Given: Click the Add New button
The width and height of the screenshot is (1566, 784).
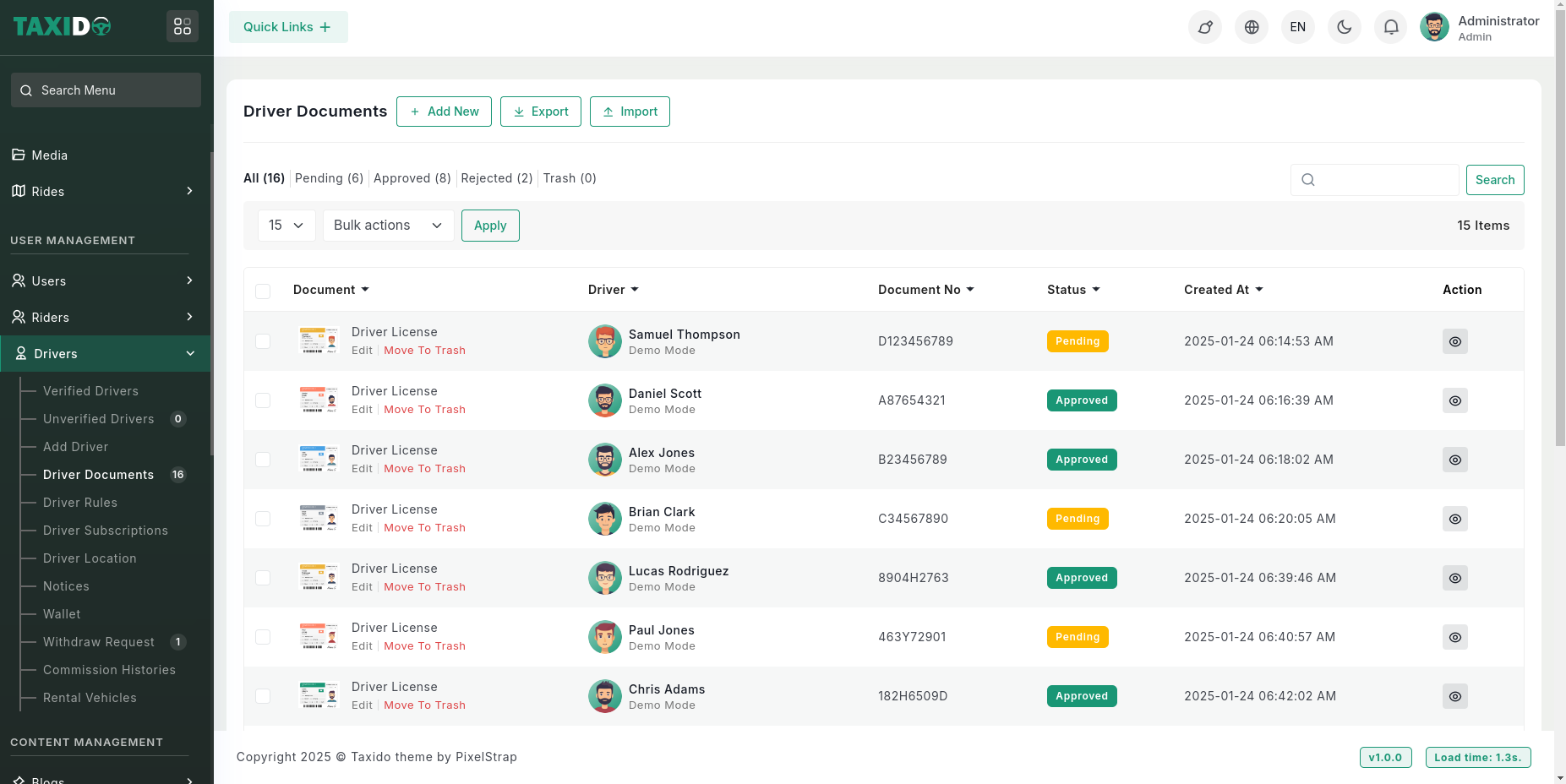Looking at the screenshot, I should tap(444, 112).
